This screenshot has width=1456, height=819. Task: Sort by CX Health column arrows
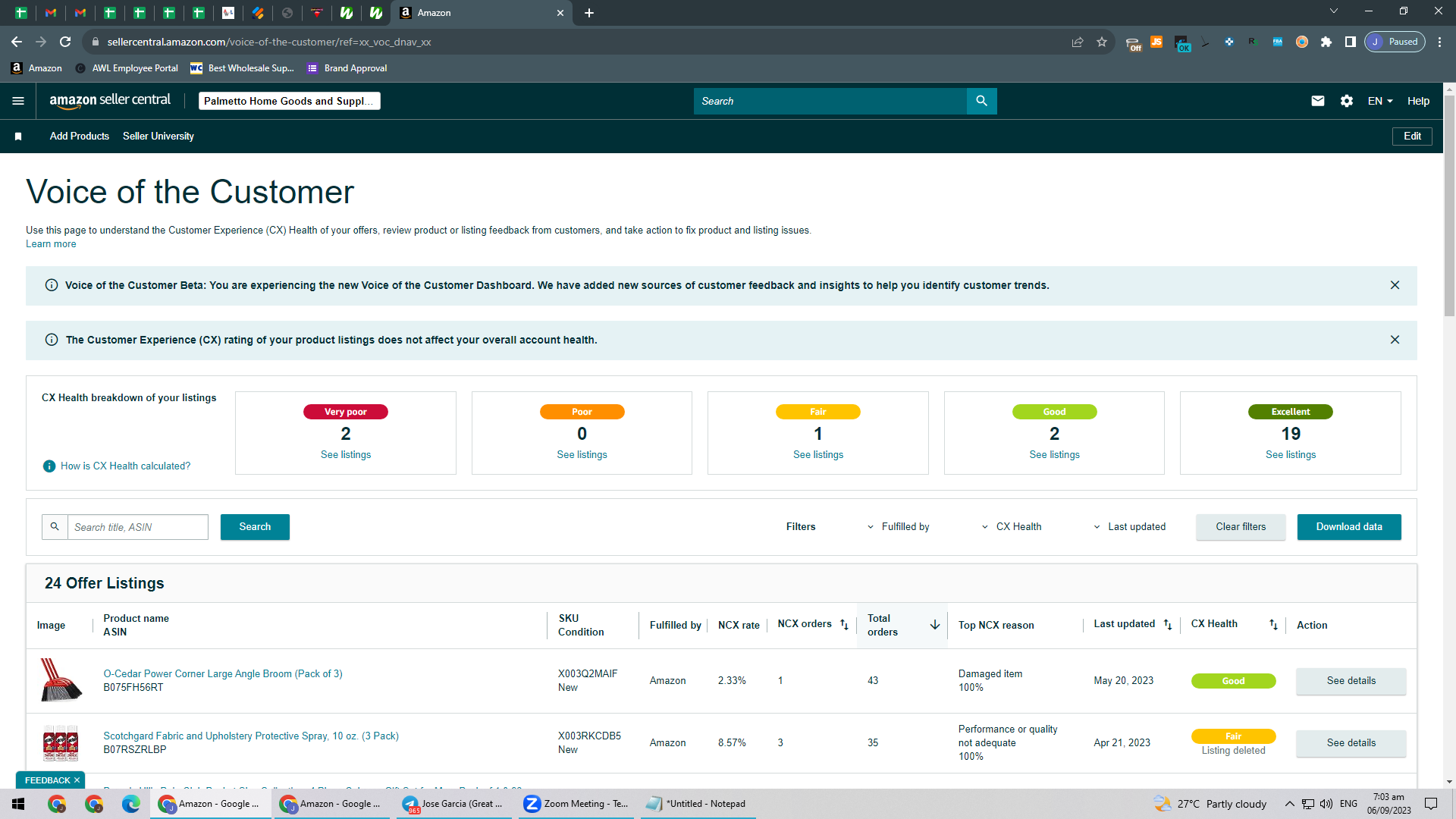[x=1273, y=625]
